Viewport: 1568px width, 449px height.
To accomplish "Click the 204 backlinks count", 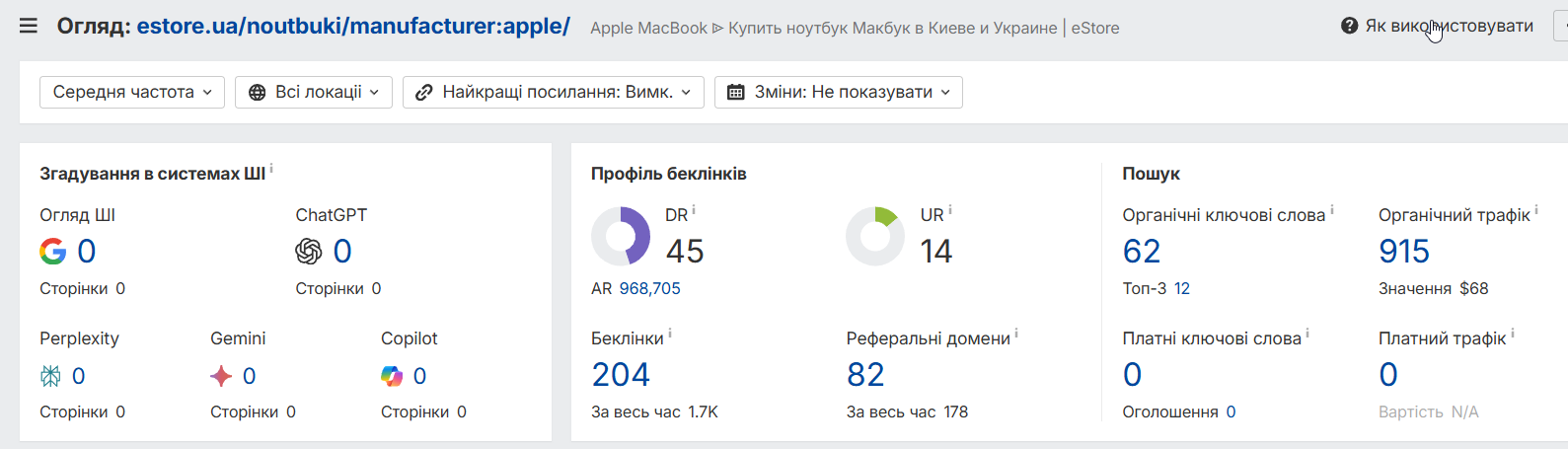I will coord(621,375).
